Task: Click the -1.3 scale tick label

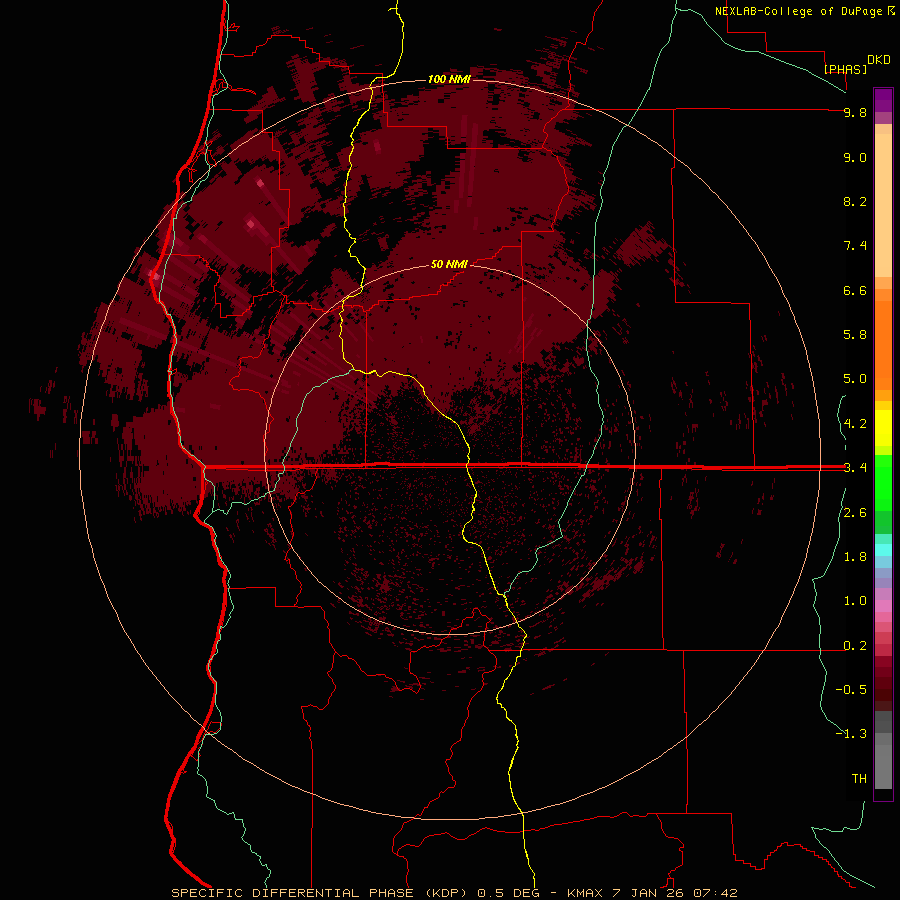Action: (851, 734)
